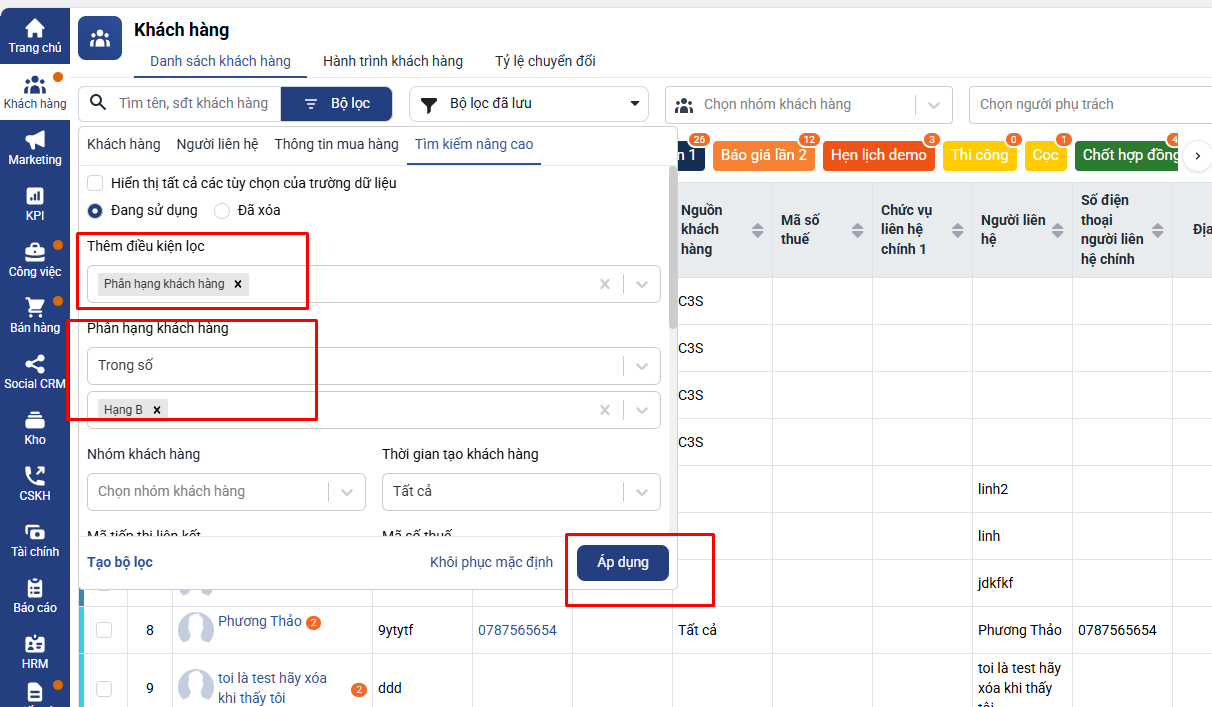This screenshot has height=707, width=1212.
Task: Switch to Thông tin mua hàng tab
Action: coord(336,145)
